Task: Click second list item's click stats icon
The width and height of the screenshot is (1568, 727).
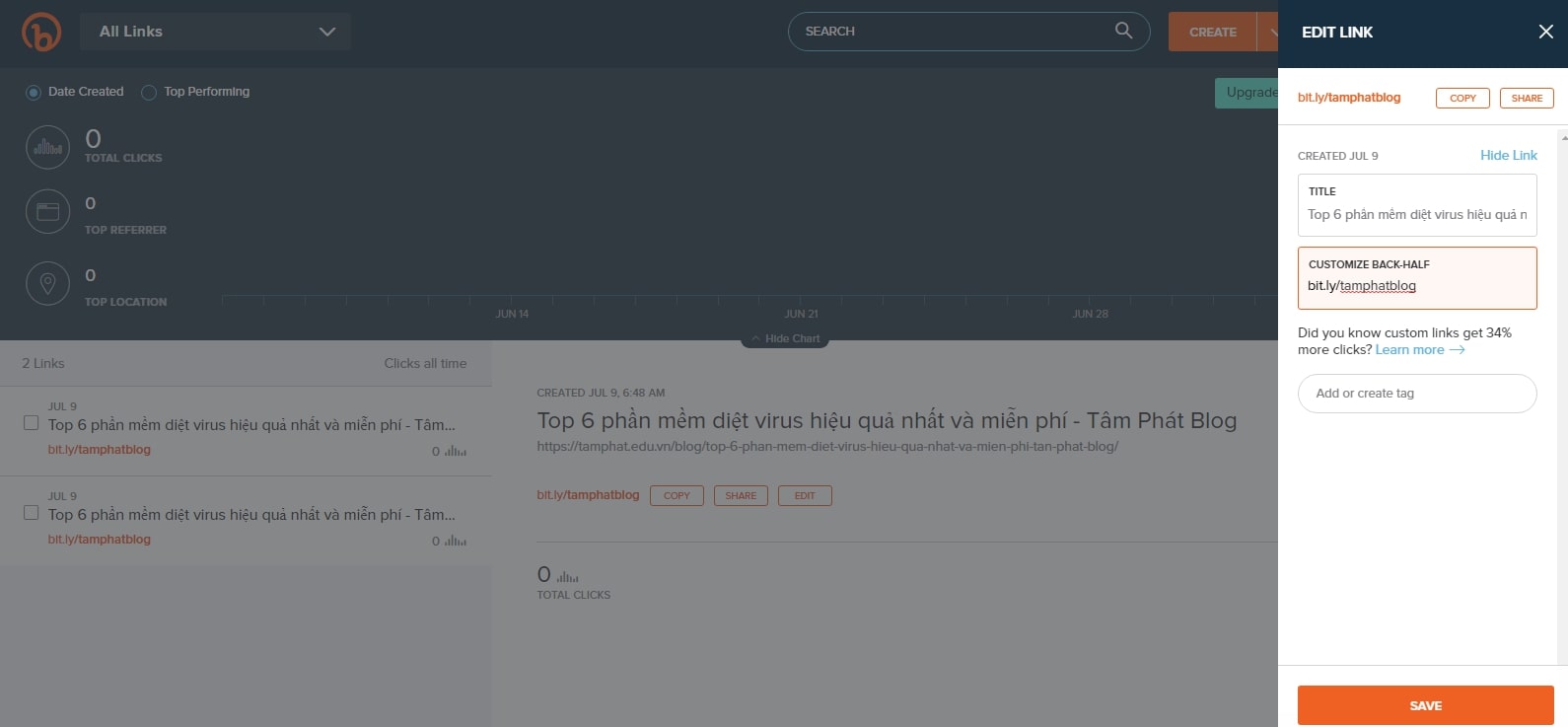Action: 456,541
